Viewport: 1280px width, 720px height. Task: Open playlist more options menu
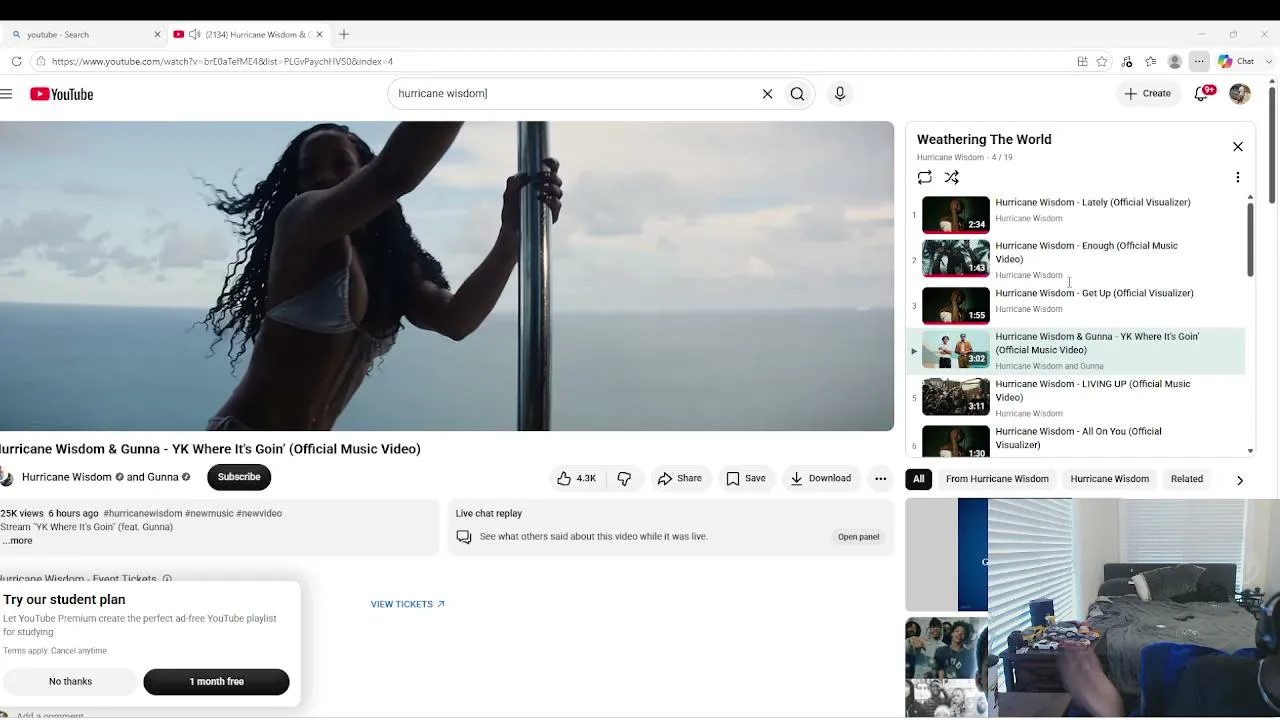pos(1237,178)
